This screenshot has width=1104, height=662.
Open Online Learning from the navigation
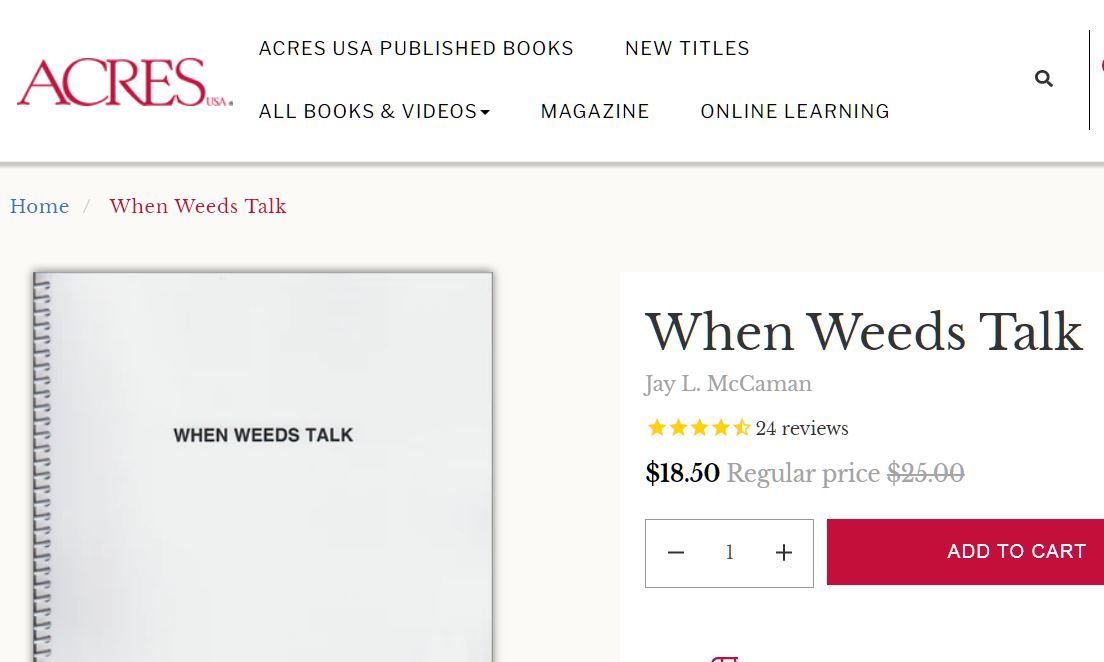tap(795, 111)
